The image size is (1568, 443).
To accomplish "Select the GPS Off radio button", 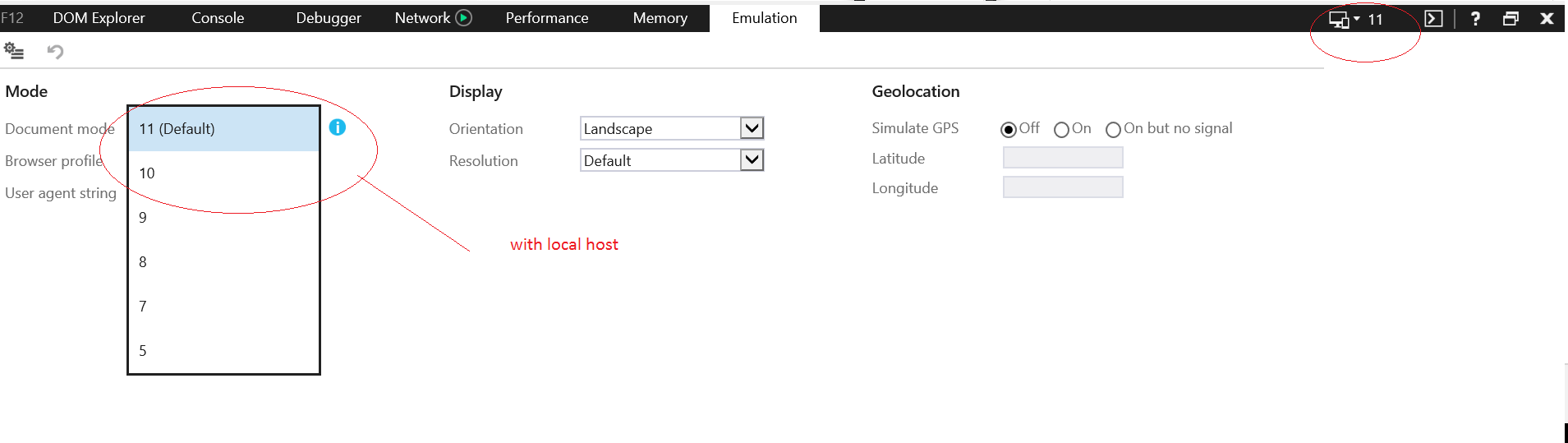I will pos(1009,129).
